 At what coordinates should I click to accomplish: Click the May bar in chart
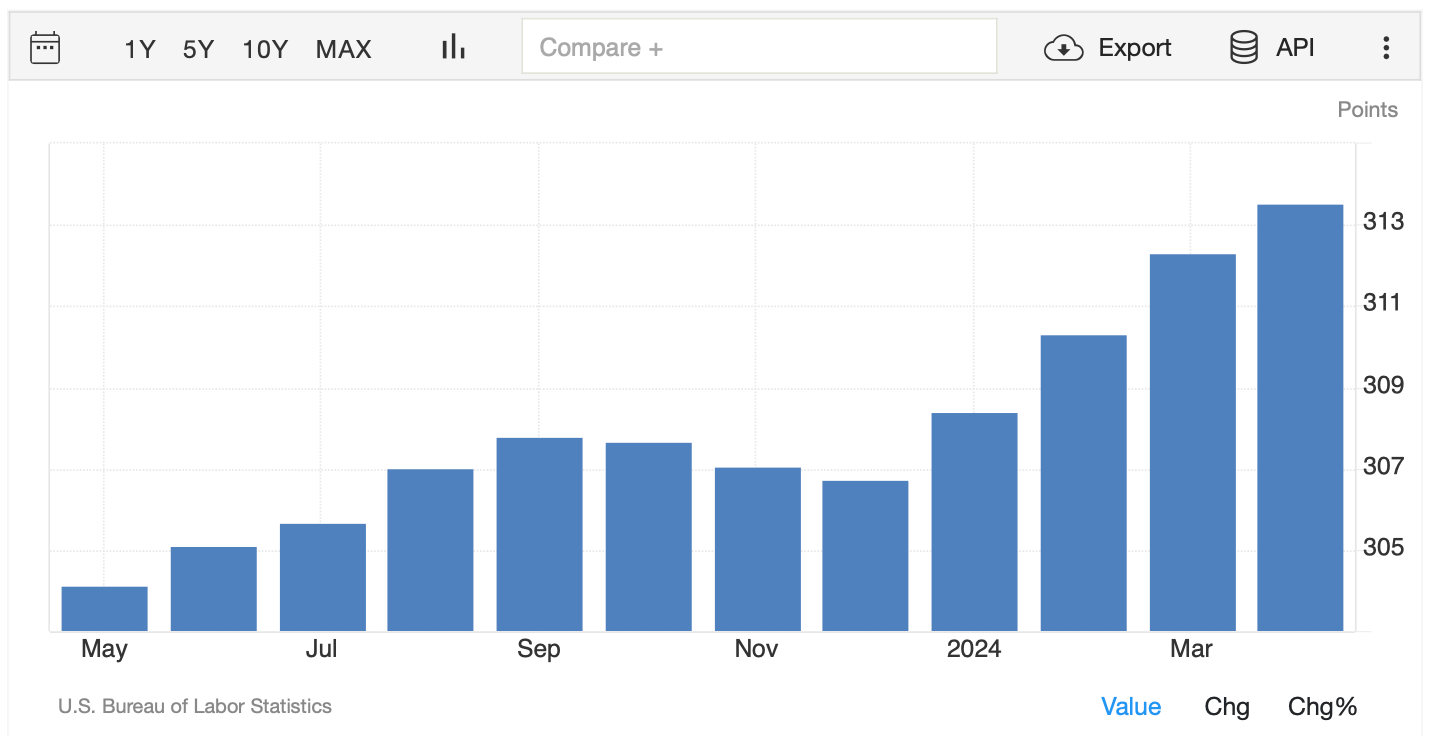[105, 609]
